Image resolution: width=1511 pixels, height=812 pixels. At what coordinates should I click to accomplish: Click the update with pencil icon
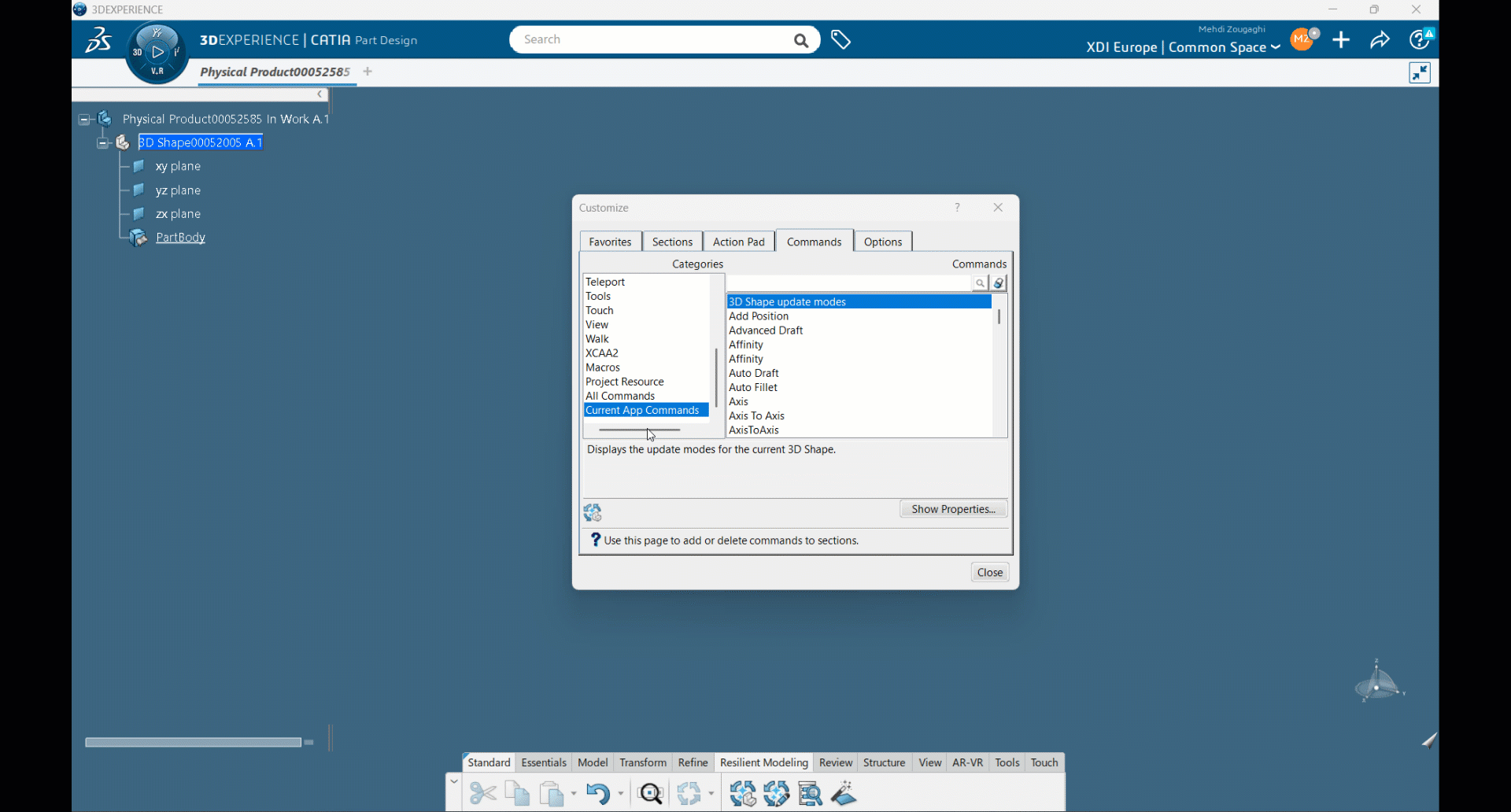point(776,793)
